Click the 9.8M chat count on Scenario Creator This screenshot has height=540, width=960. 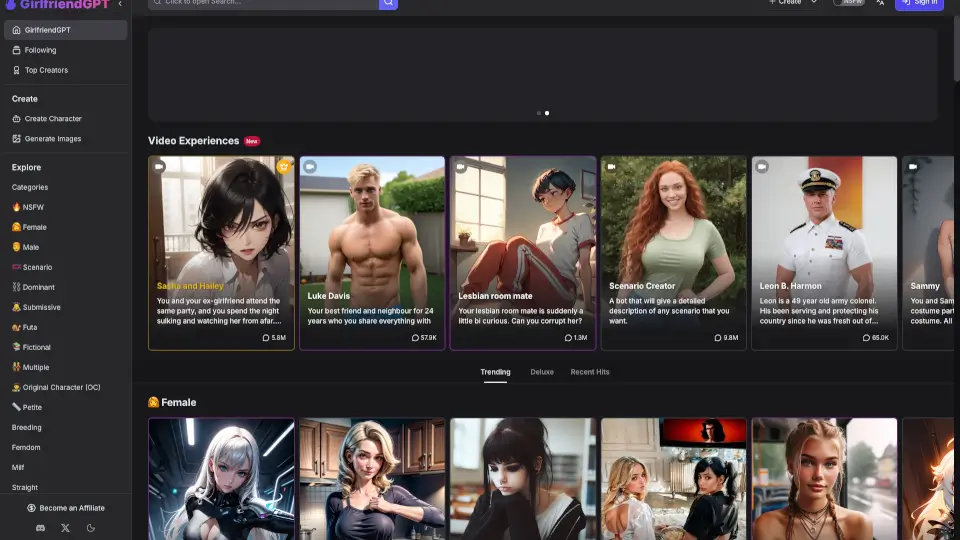point(726,338)
